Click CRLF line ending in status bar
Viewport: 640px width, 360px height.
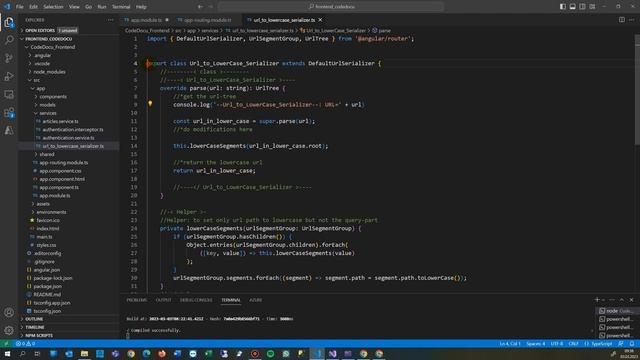coord(573,344)
